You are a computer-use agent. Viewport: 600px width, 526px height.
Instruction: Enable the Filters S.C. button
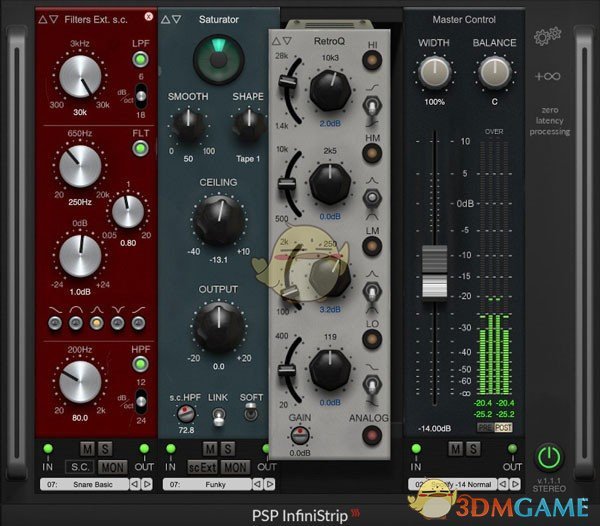[80, 467]
